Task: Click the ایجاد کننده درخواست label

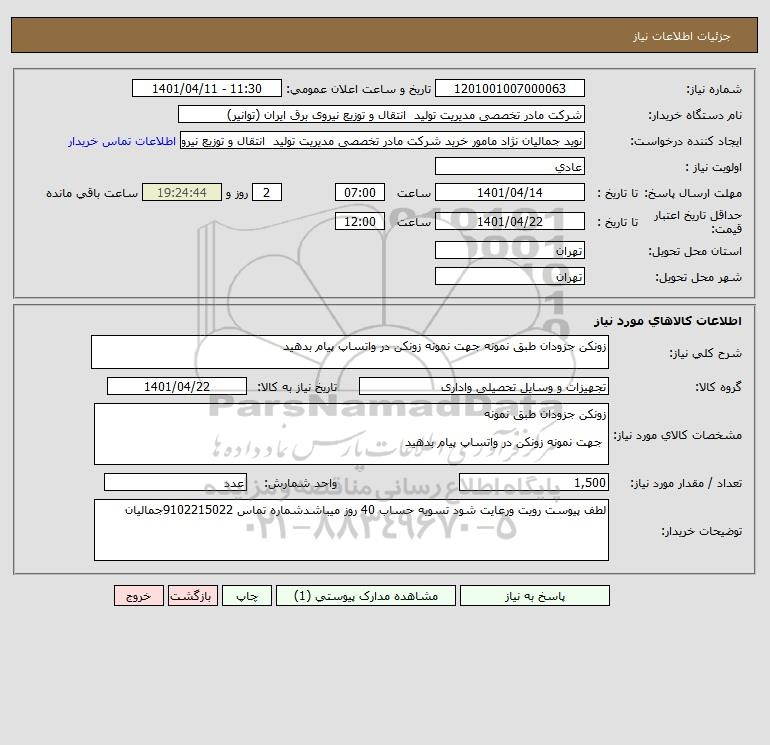Action: pos(686,141)
